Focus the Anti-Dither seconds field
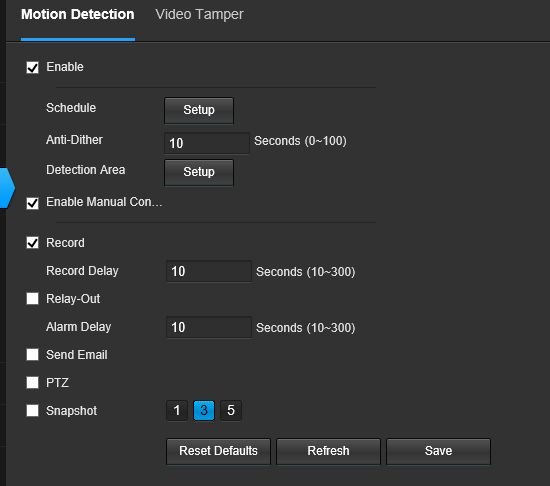The height and width of the screenshot is (486, 550). (x=207, y=143)
